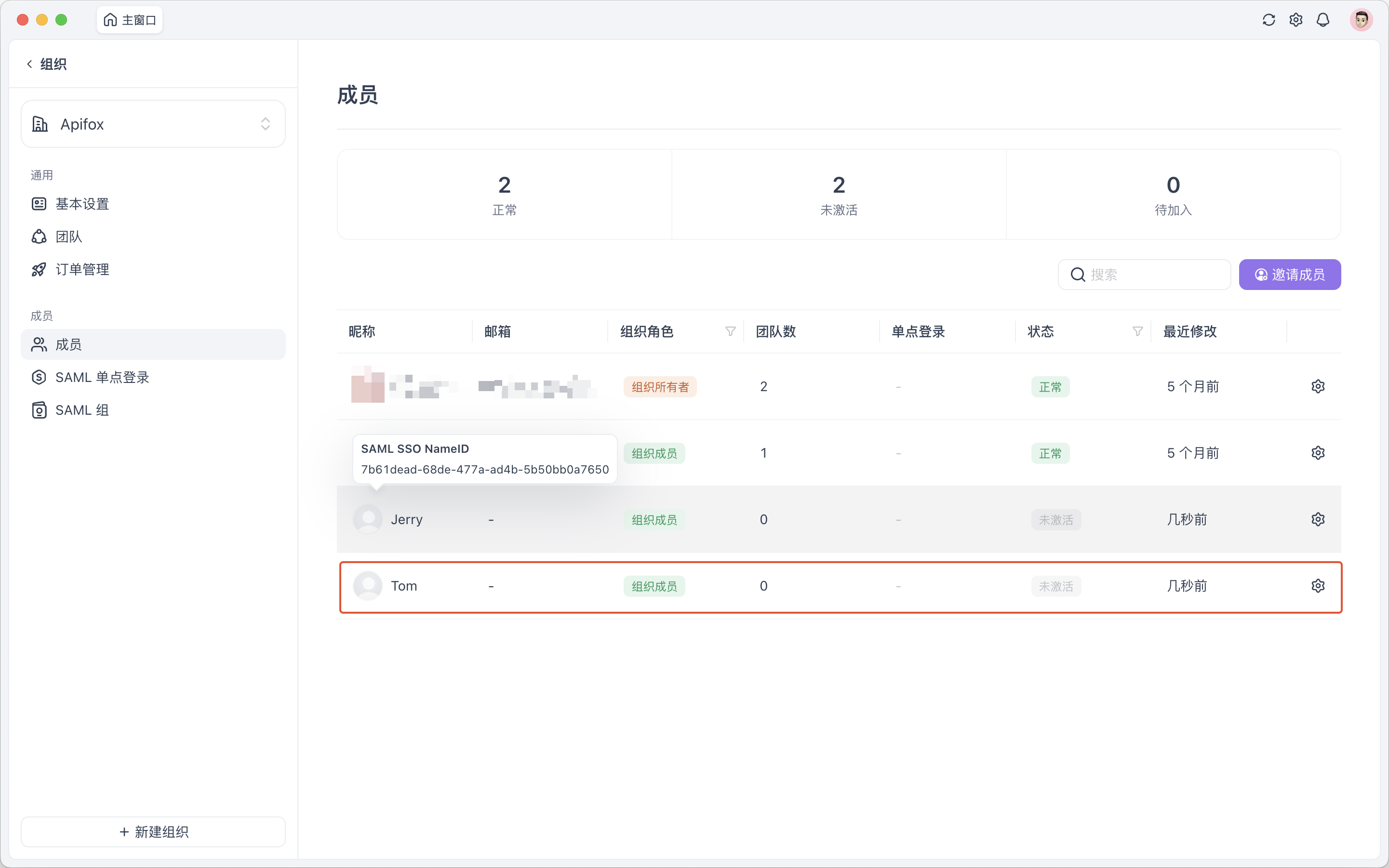Select 成员 in the sidebar menu
Image resolution: width=1389 pixels, height=868 pixels.
pyautogui.click(x=68, y=344)
